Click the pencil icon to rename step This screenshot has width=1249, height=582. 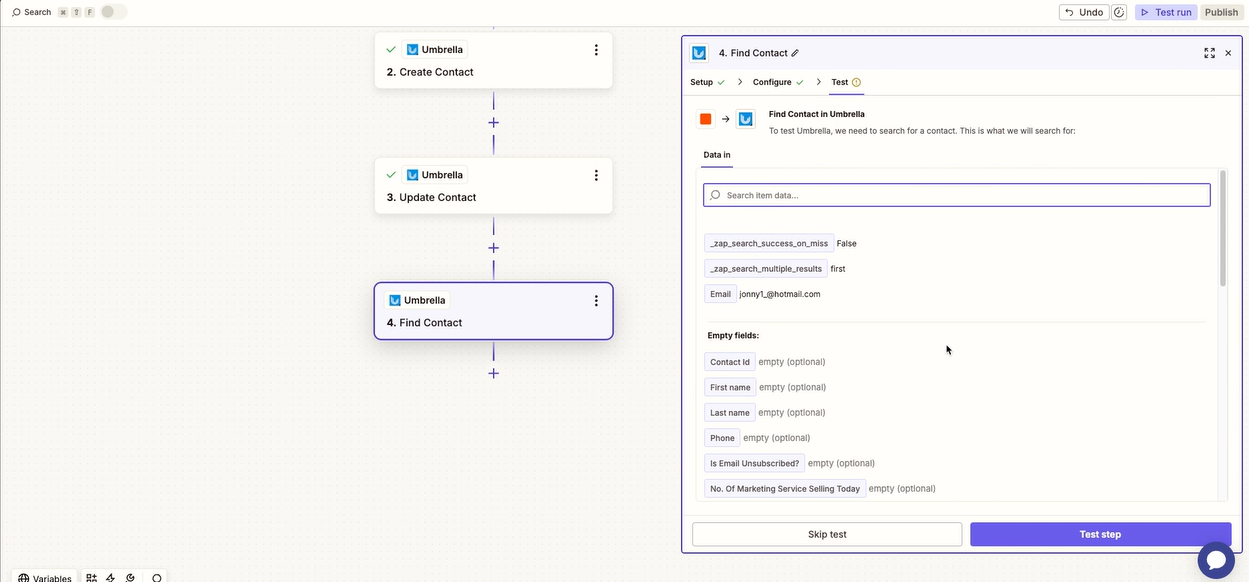coord(796,53)
